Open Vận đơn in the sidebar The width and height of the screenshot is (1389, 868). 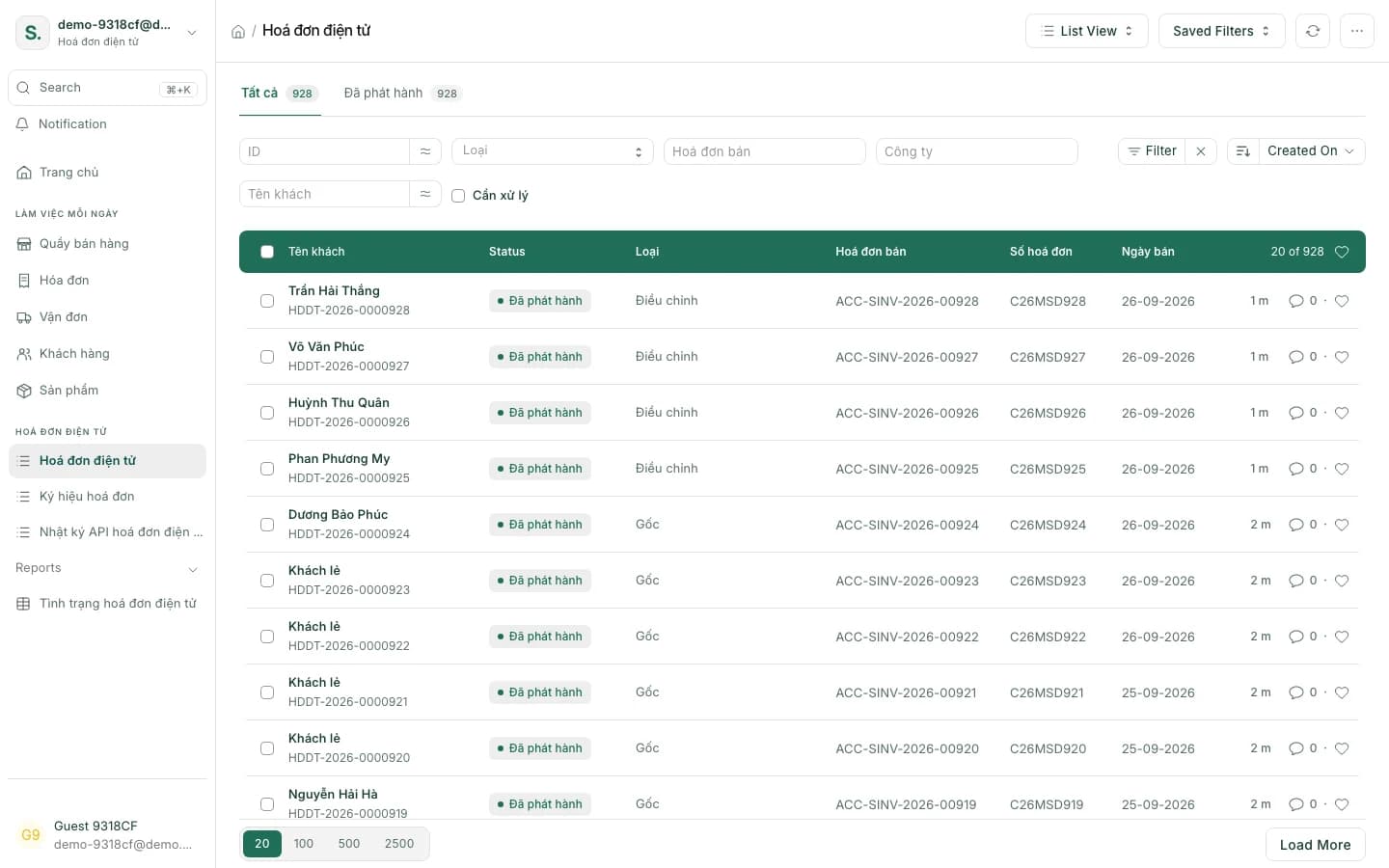pos(107,317)
